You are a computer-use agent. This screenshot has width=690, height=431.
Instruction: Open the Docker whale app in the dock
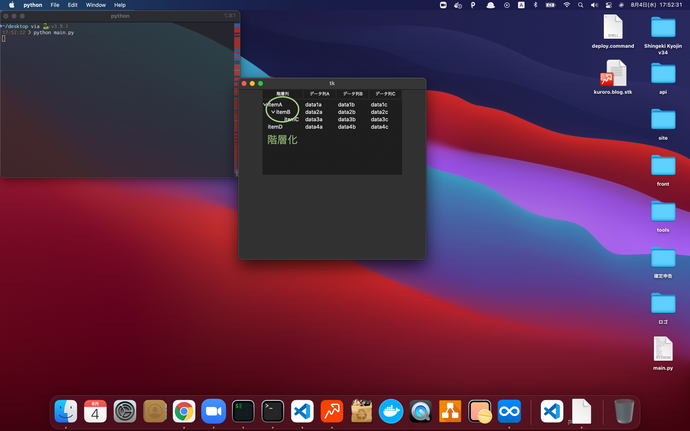391,411
